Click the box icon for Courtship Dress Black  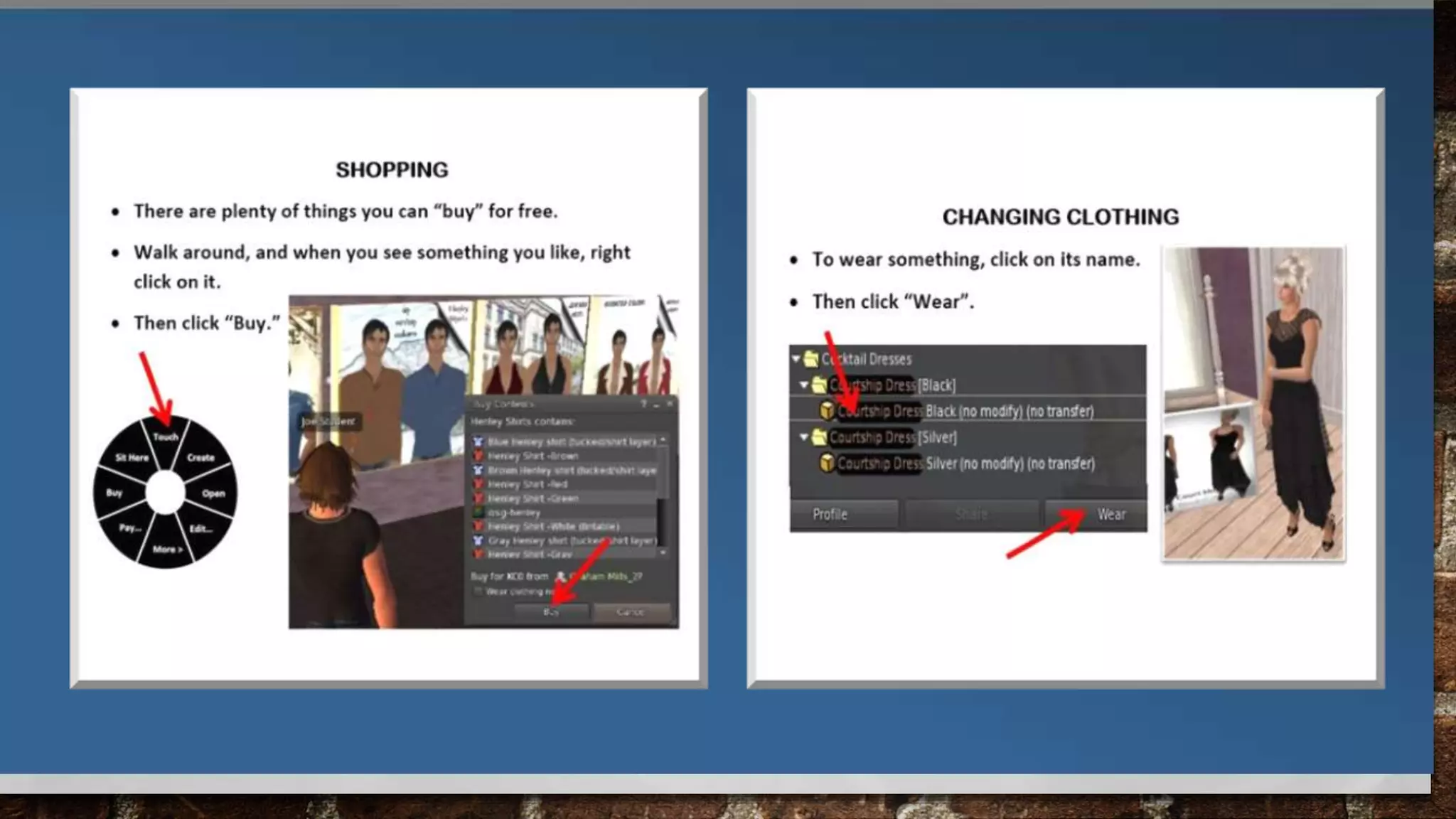(827, 411)
